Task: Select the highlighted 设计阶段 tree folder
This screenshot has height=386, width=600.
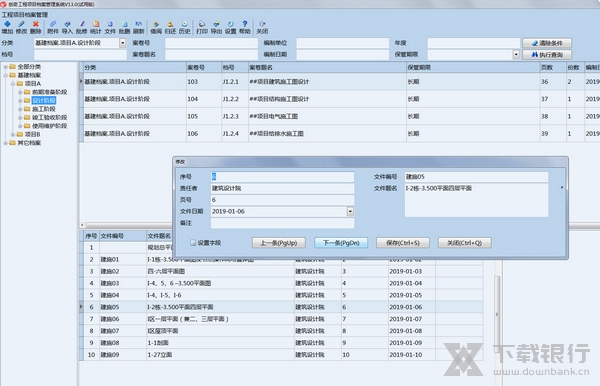Action: [44, 100]
